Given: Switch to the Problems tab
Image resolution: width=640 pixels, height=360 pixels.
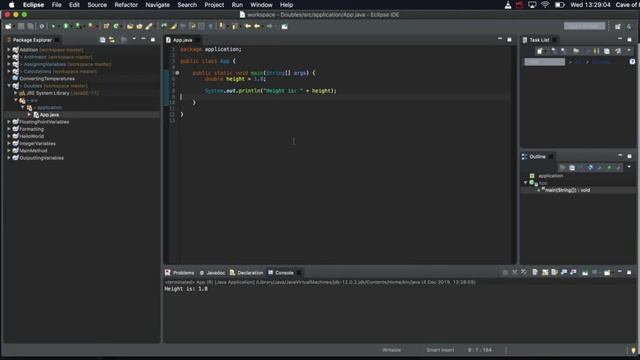Looking at the screenshot, I should [180, 273].
